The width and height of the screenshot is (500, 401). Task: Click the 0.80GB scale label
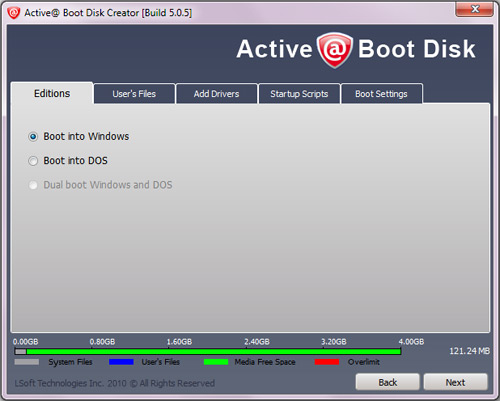coord(102,342)
